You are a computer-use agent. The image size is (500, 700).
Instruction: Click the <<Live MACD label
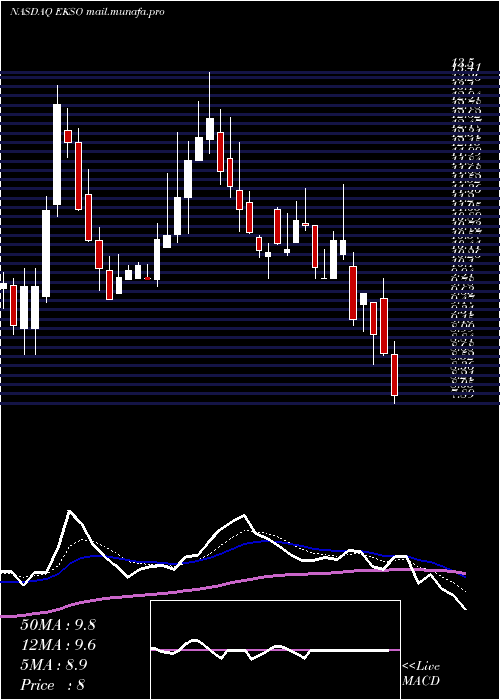pyautogui.click(x=421, y=673)
